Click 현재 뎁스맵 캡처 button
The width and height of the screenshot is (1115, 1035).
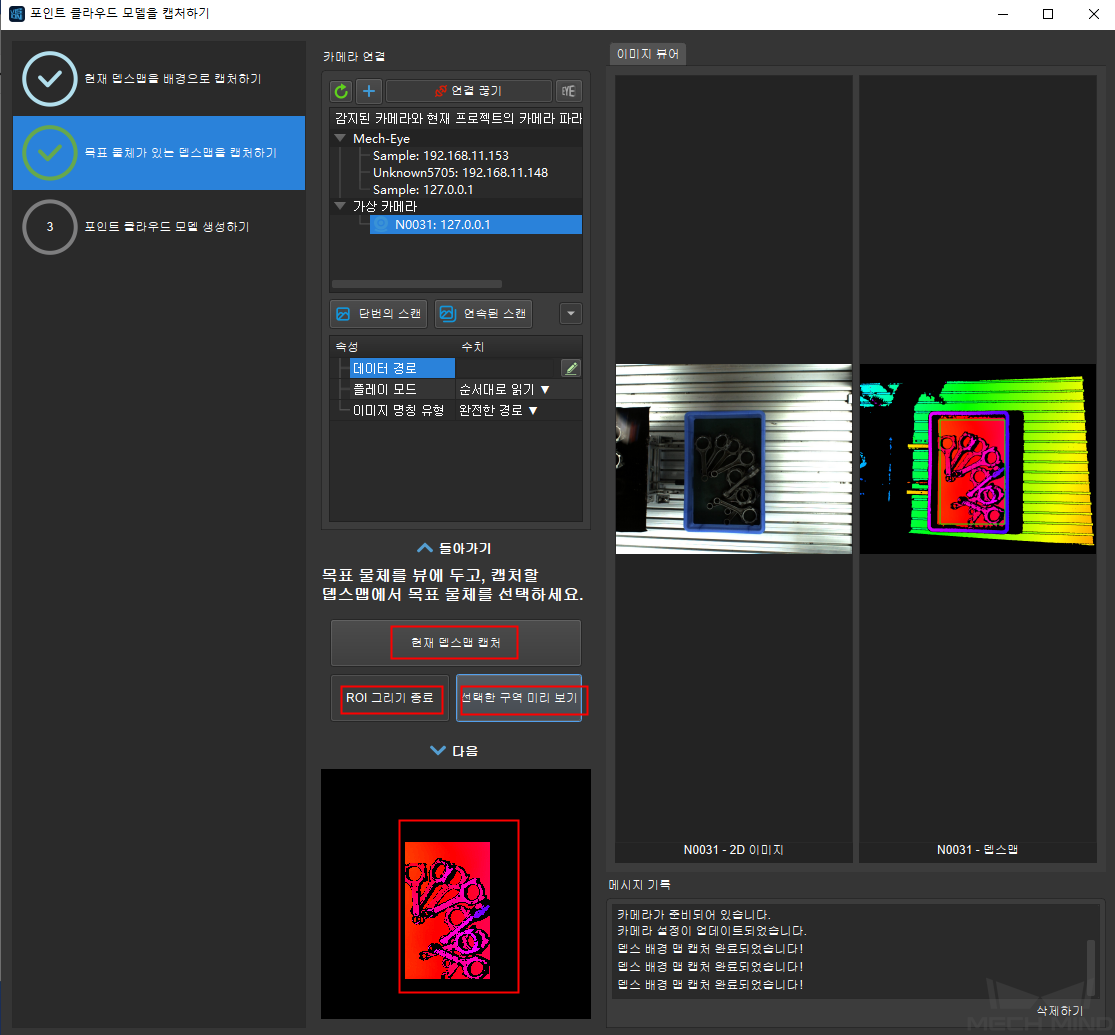[455, 643]
